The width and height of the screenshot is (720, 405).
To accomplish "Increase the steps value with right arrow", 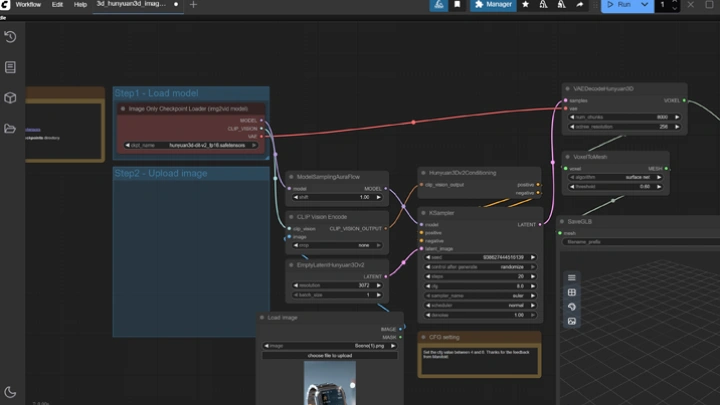I will pyautogui.click(x=533, y=276).
